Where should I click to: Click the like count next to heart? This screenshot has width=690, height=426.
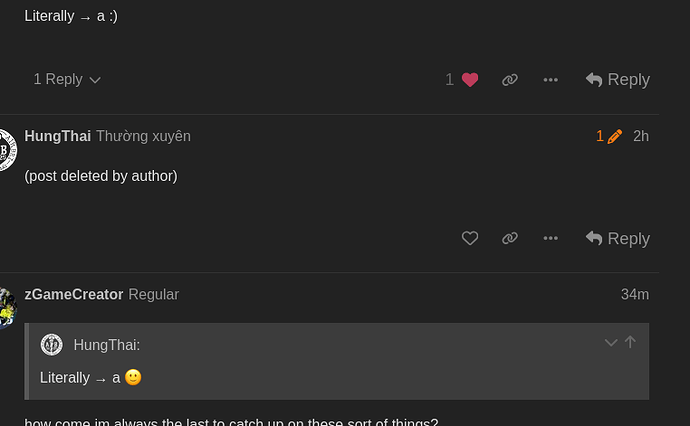450,80
